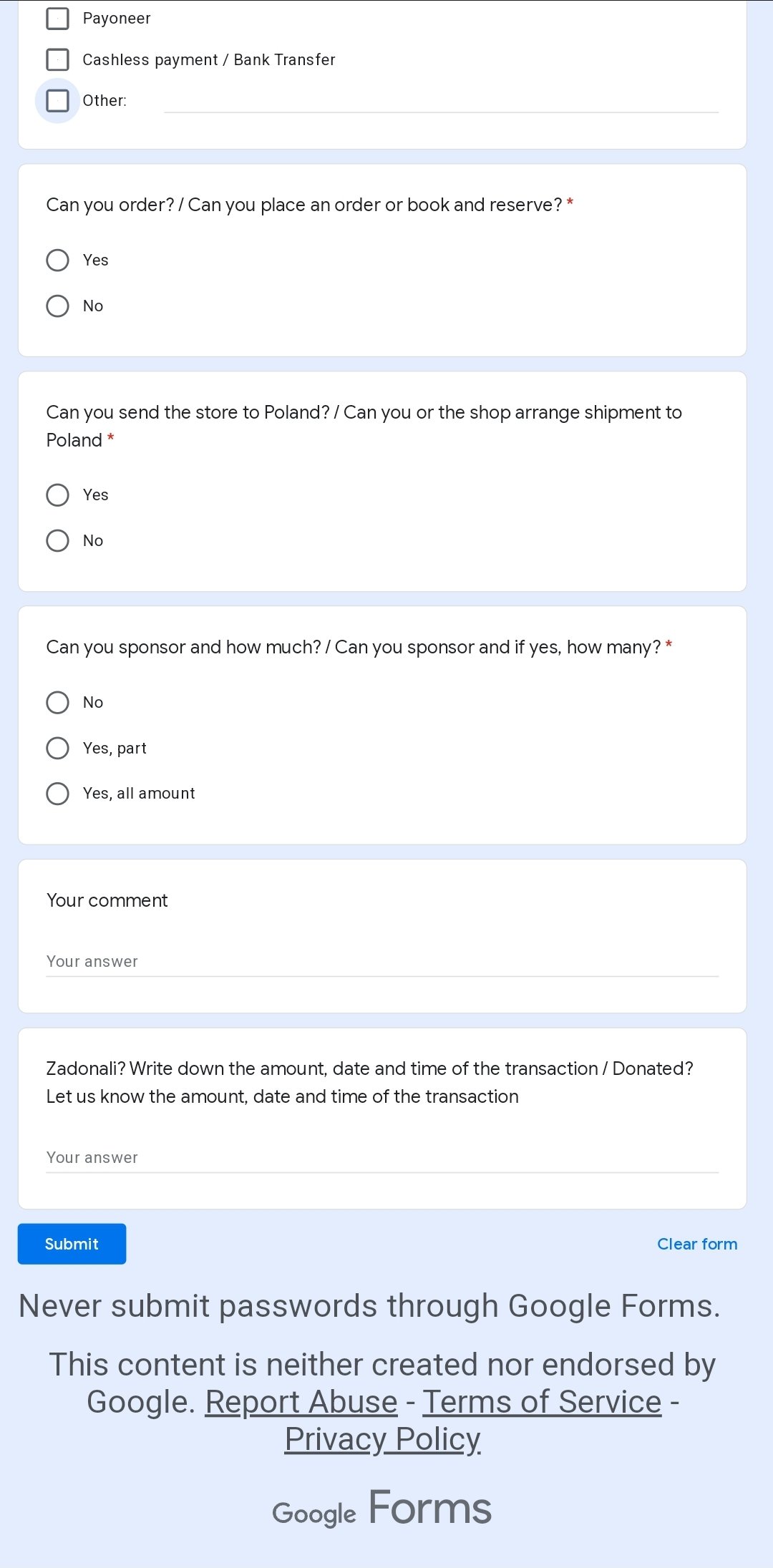Click the sponsor question title text
Screen dimensions: 773x1568
tap(354, 648)
